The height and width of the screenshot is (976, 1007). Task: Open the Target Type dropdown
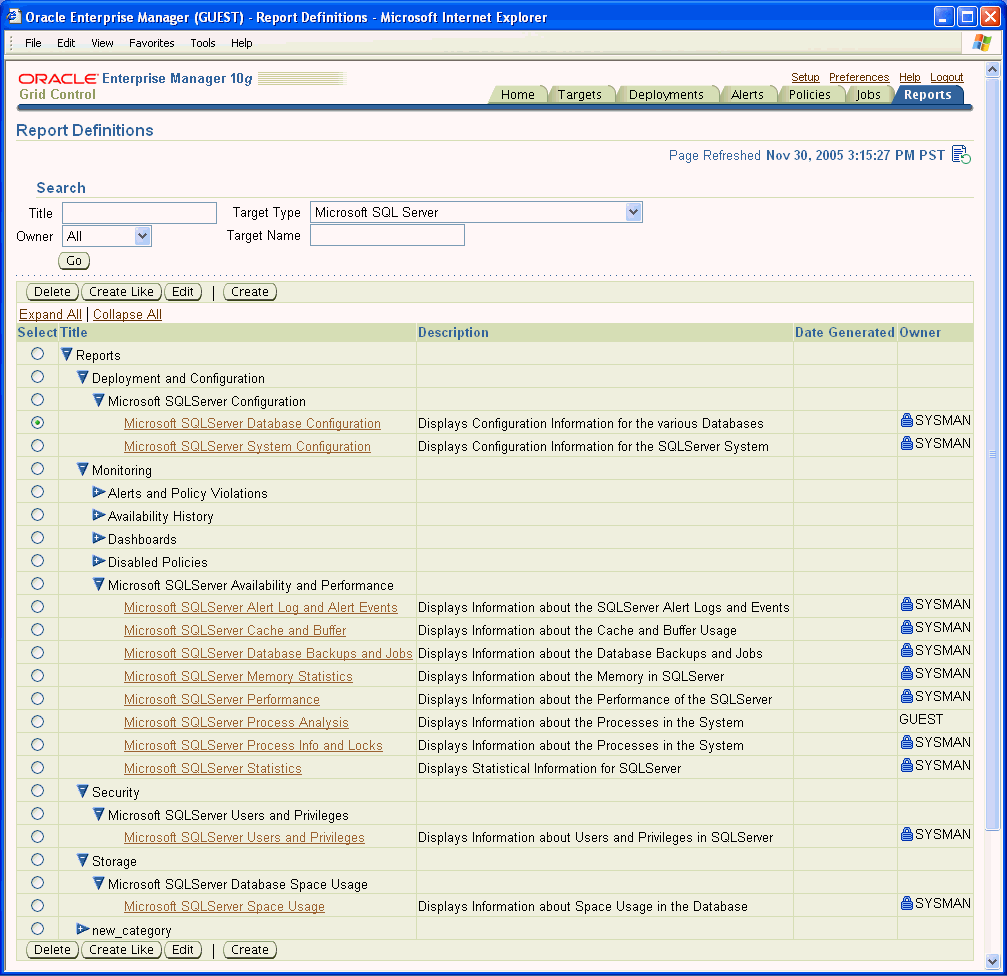tap(633, 212)
